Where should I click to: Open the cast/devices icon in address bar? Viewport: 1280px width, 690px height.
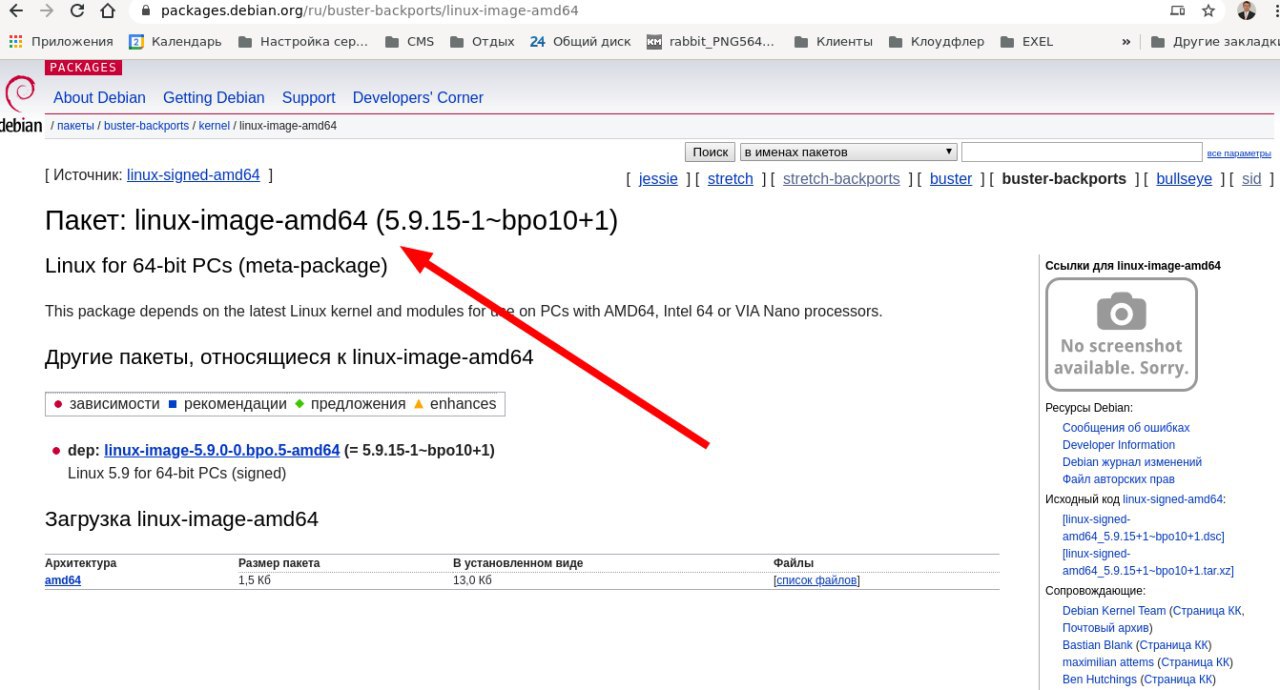pos(1177,11)
